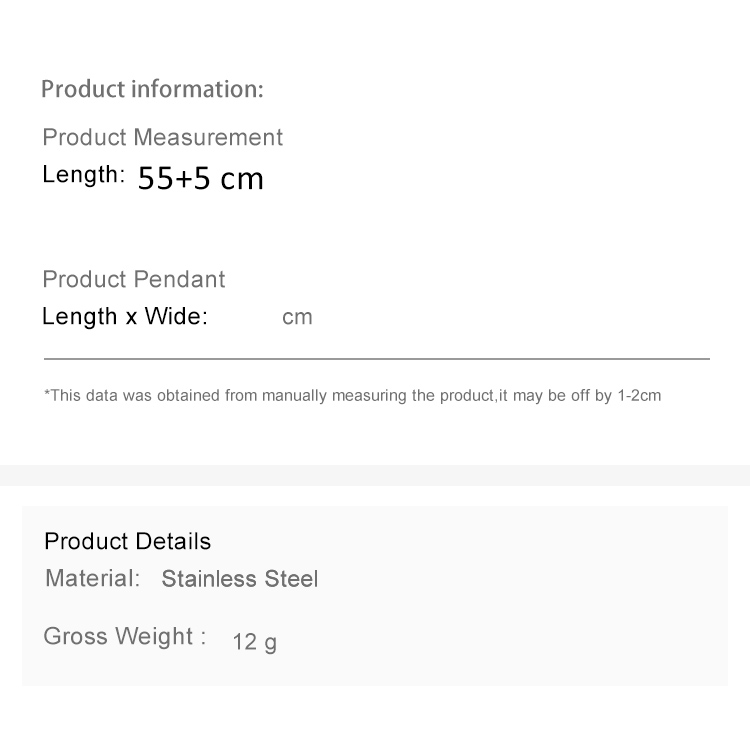
Task: Click the word 'Steel' in material
Action: click(291, 579)
